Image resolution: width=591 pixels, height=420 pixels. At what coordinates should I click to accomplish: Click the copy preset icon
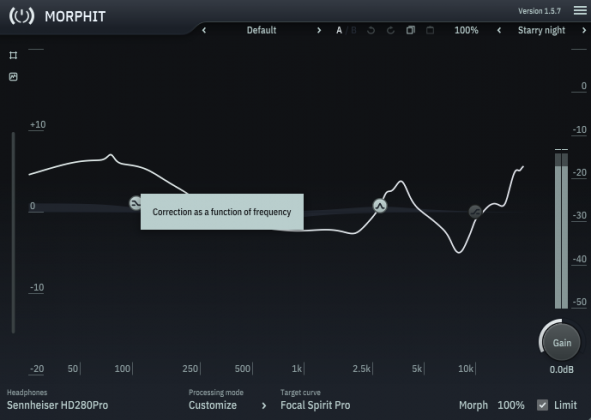coord(410,30)
